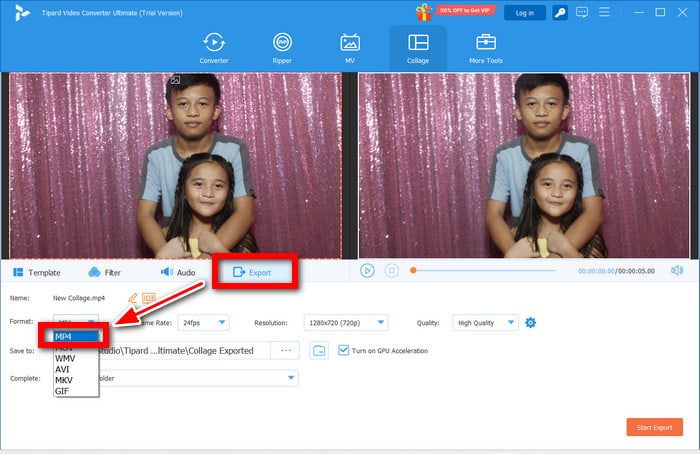Click the Start Export button
This screenshot has height=454, width=700.
654,427
